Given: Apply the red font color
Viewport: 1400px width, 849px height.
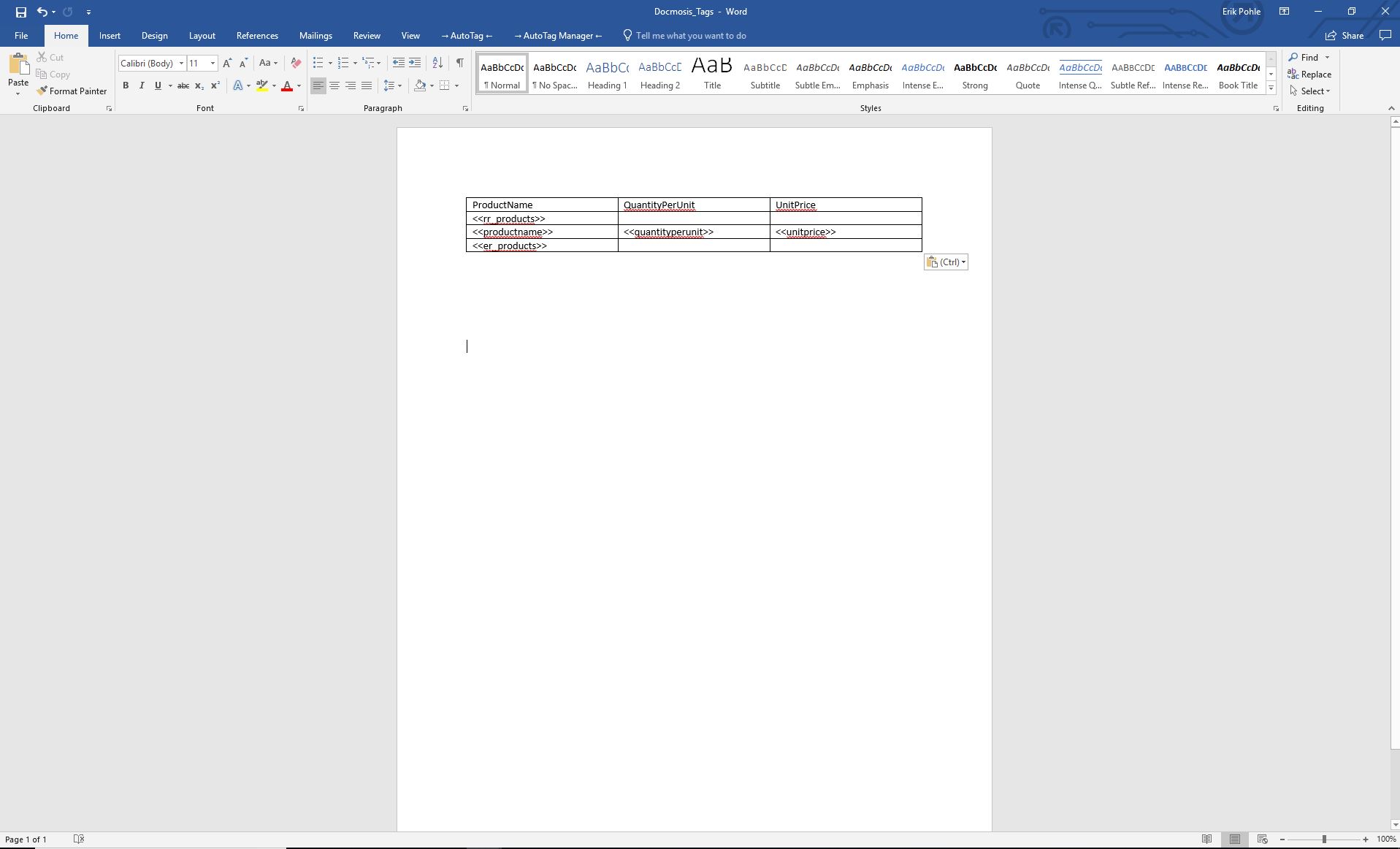Looking at the screenshot, I should 287,86.
